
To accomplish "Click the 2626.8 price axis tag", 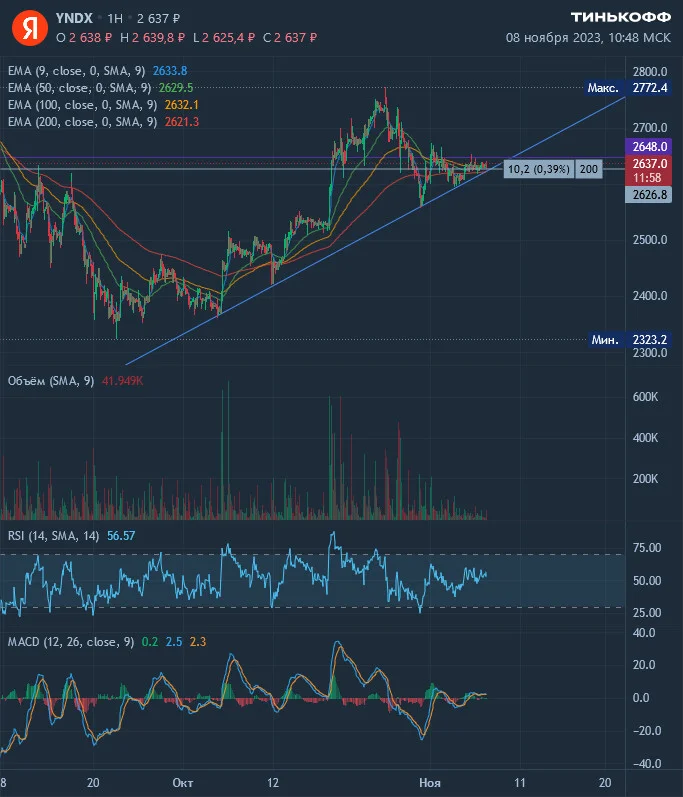I will click(x=648, y=195).
